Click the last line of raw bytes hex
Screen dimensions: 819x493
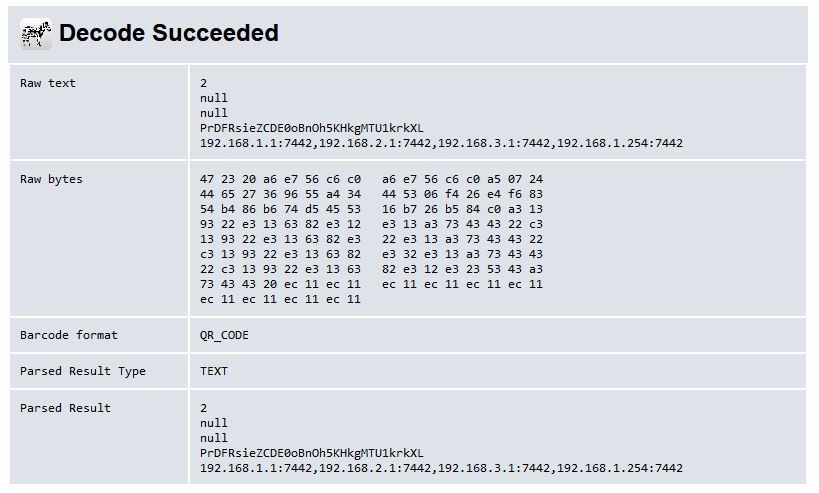coord(280,299)
